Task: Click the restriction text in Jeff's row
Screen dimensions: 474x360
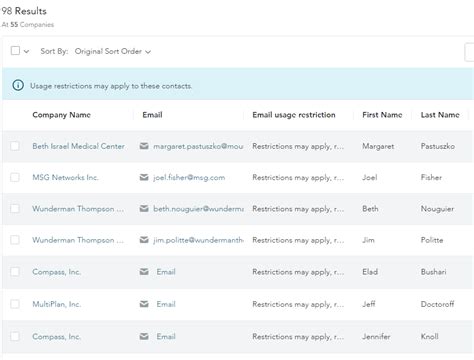Action: (x=298, y=304)
